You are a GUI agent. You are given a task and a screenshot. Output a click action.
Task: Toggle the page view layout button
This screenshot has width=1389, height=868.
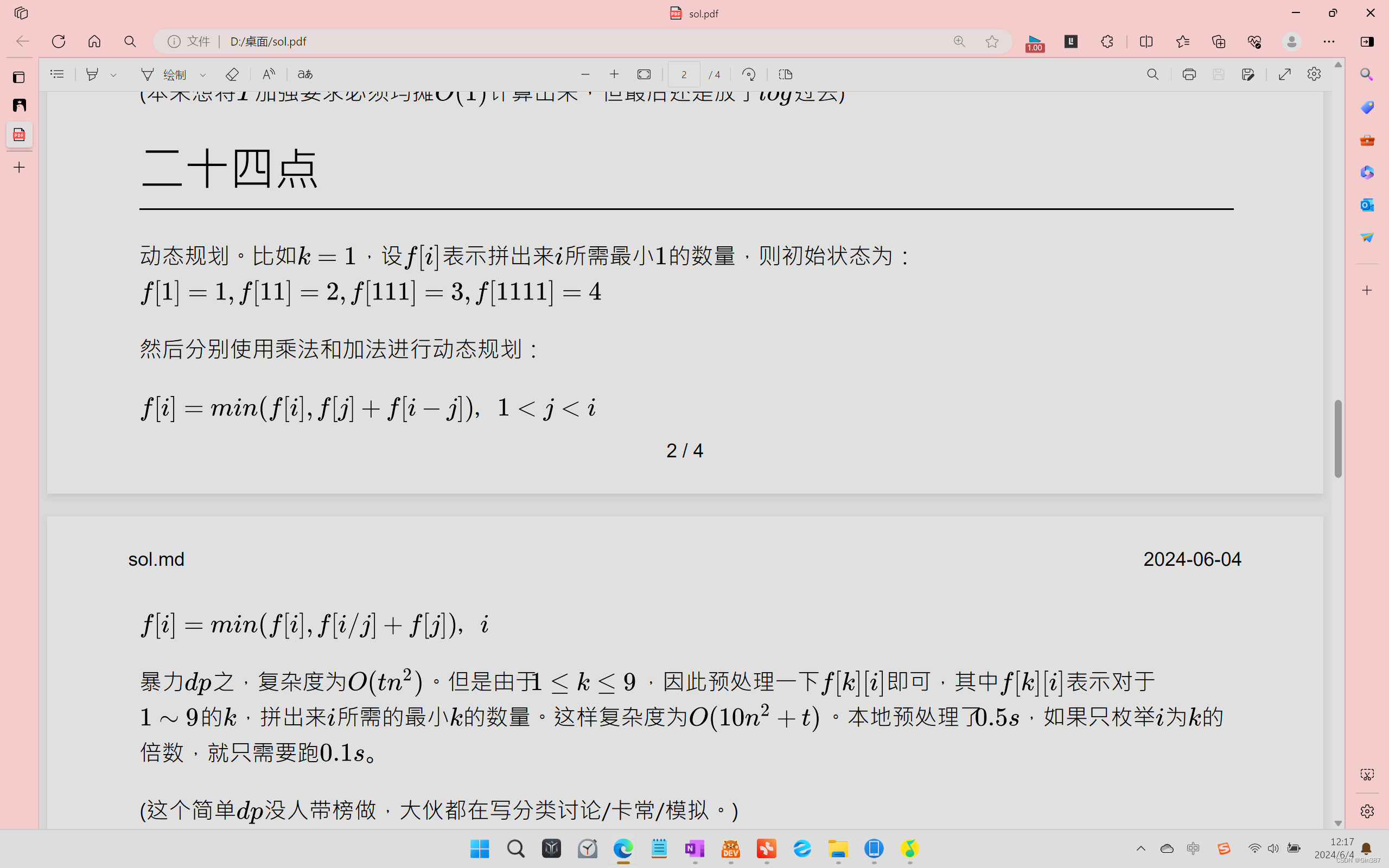[x=785, y=74]
